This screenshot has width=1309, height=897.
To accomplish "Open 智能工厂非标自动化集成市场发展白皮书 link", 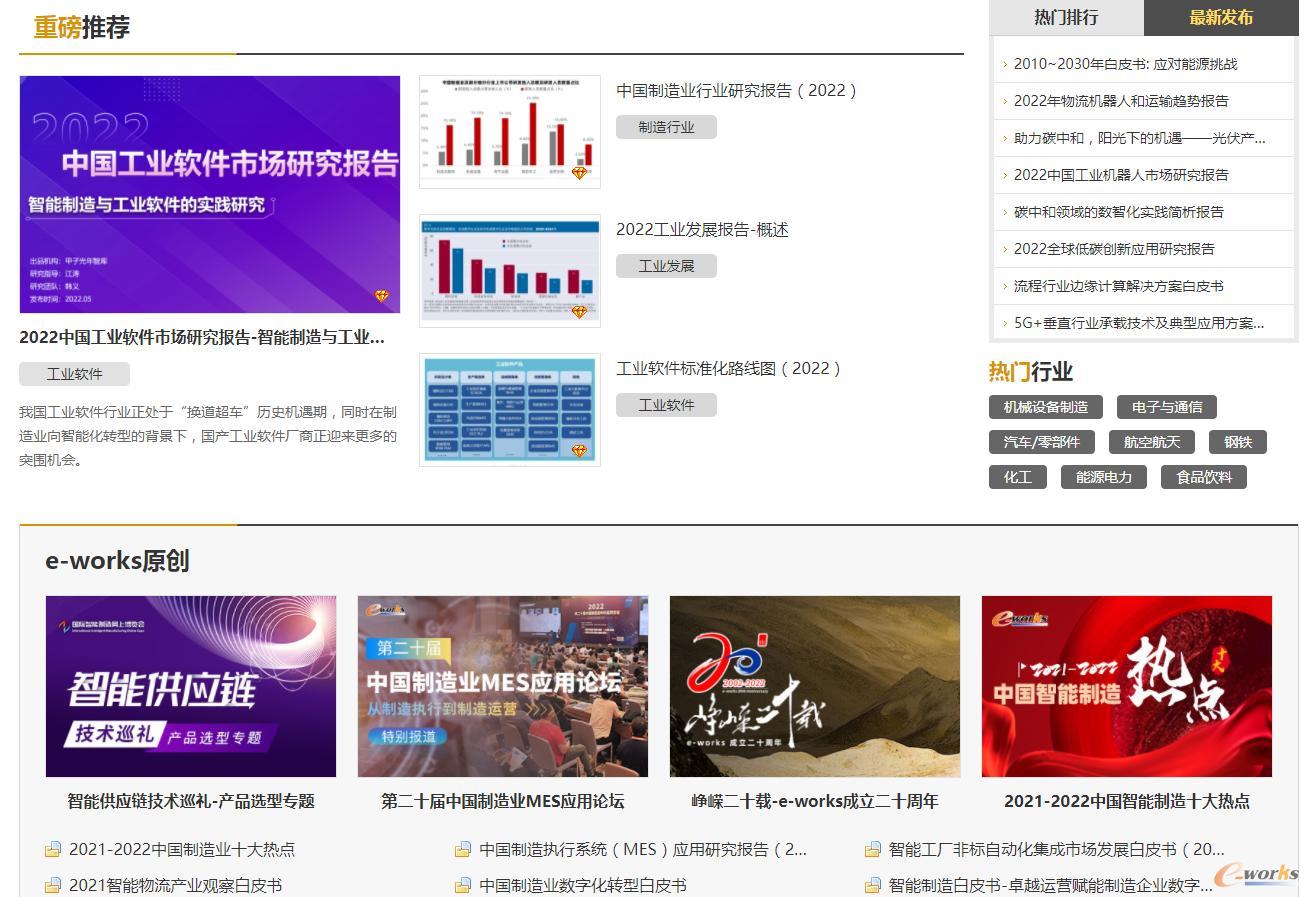I will tap(1057, 850).
